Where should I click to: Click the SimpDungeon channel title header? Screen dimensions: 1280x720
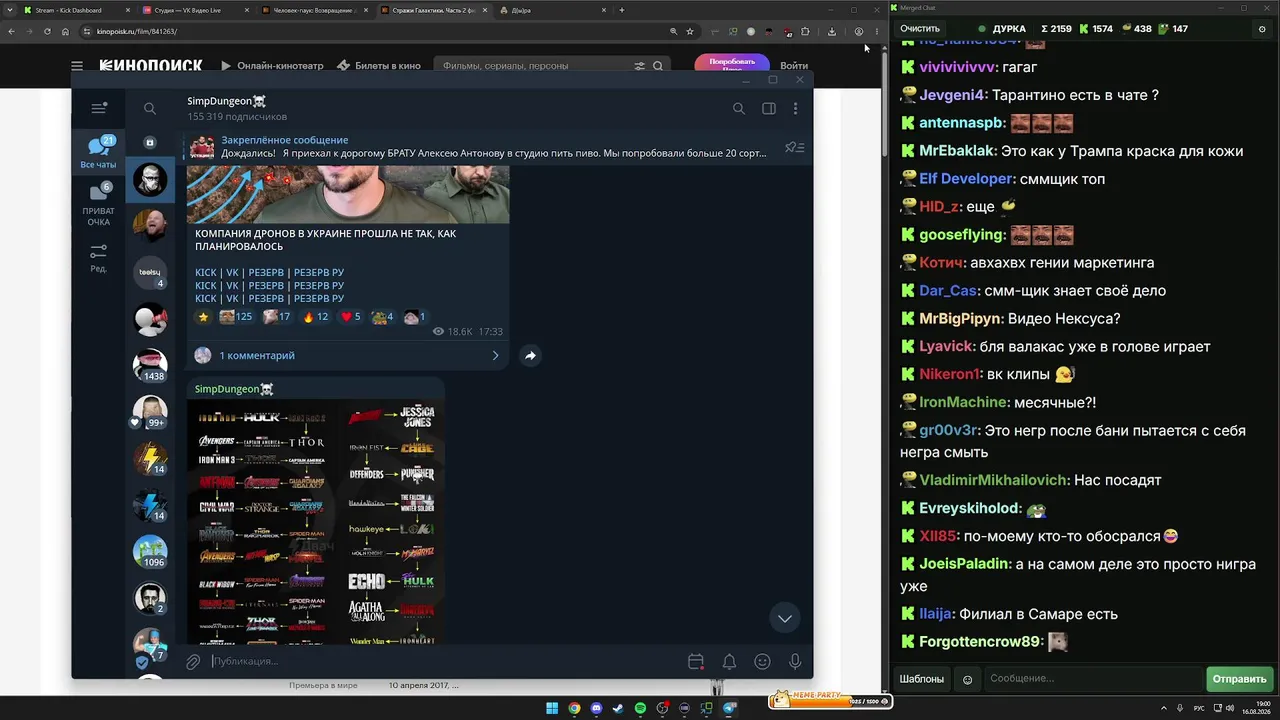point(227,101)
